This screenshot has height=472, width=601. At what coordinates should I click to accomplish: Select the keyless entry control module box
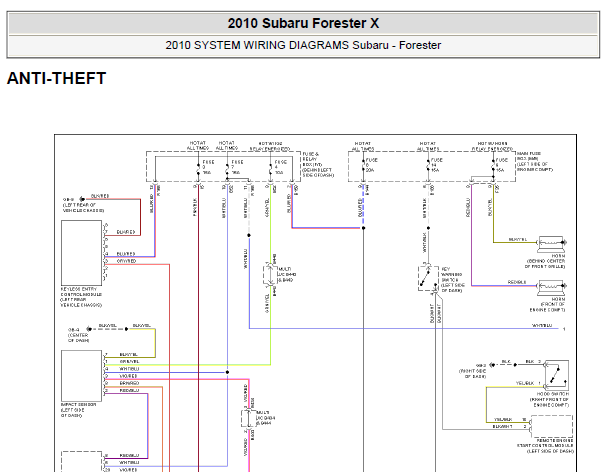pos(81,253)
